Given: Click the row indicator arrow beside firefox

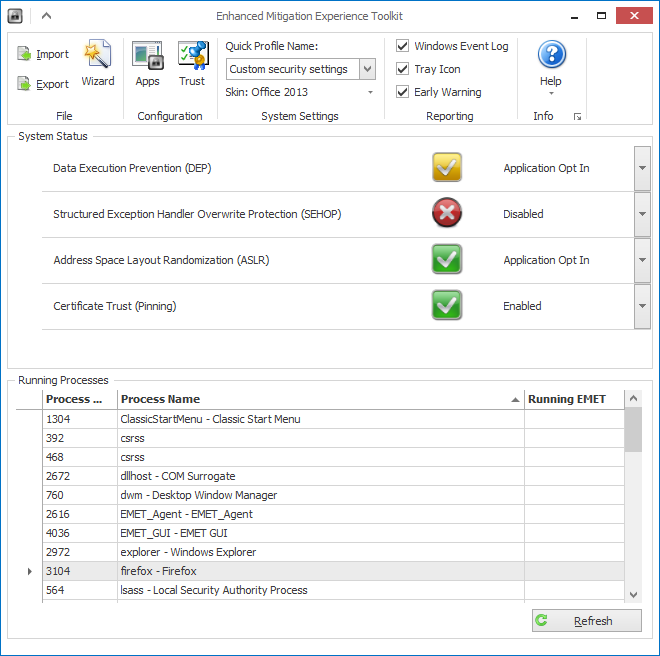Looking at the screenshot, I should pyautogui.click(x=29, y=571).
